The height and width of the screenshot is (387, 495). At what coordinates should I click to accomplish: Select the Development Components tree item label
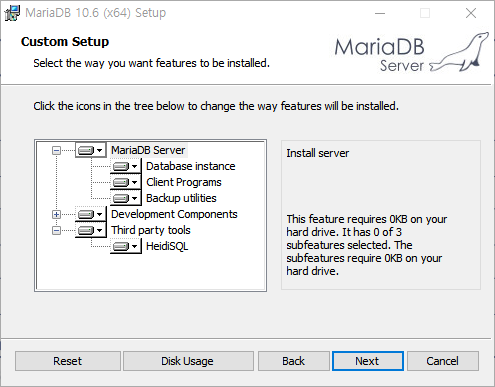174,214
